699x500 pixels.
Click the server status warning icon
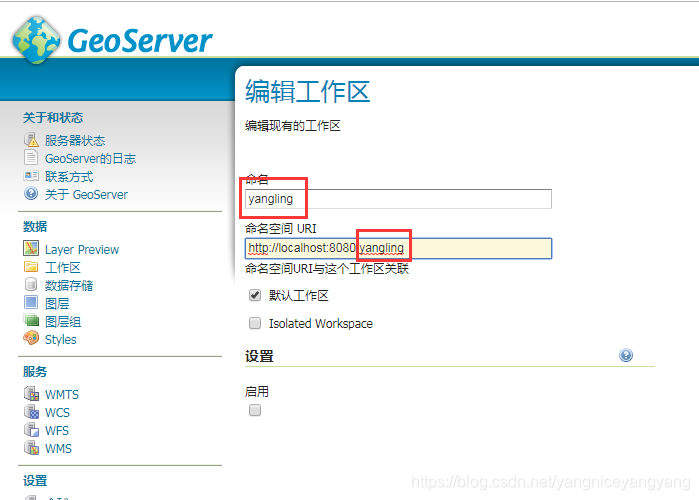point(31,140)
